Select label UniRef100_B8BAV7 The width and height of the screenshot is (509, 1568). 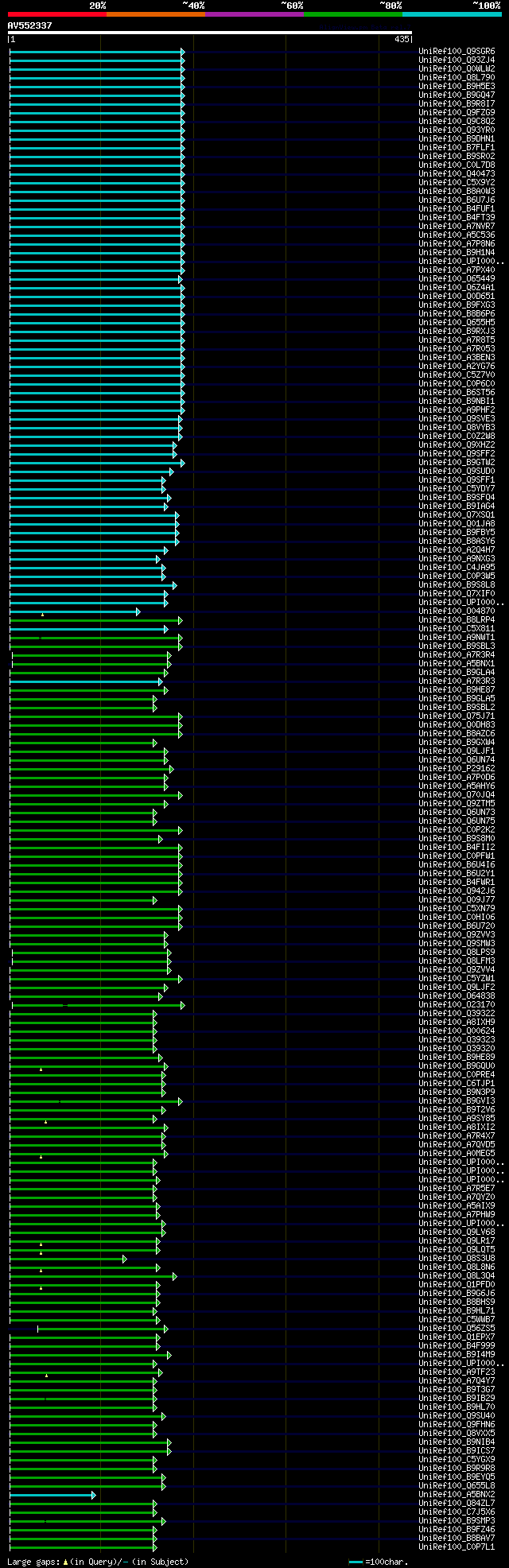(457, 1538)
